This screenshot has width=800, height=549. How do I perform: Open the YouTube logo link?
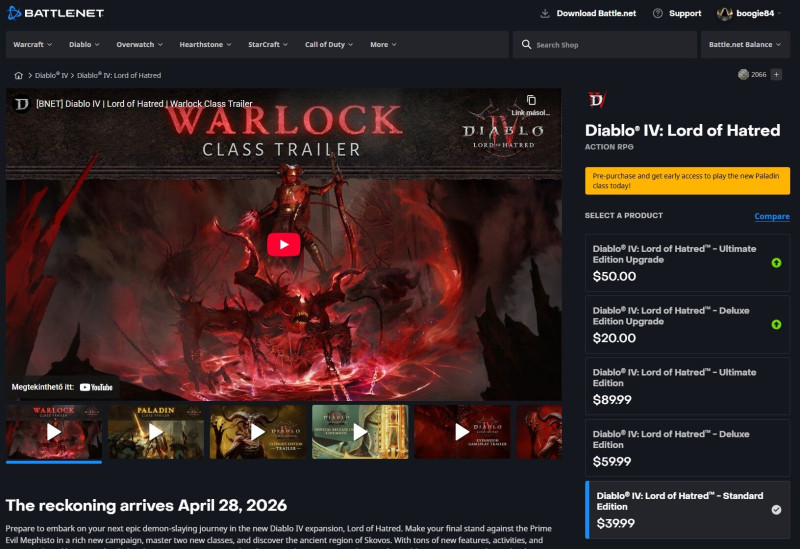[96, 387]
